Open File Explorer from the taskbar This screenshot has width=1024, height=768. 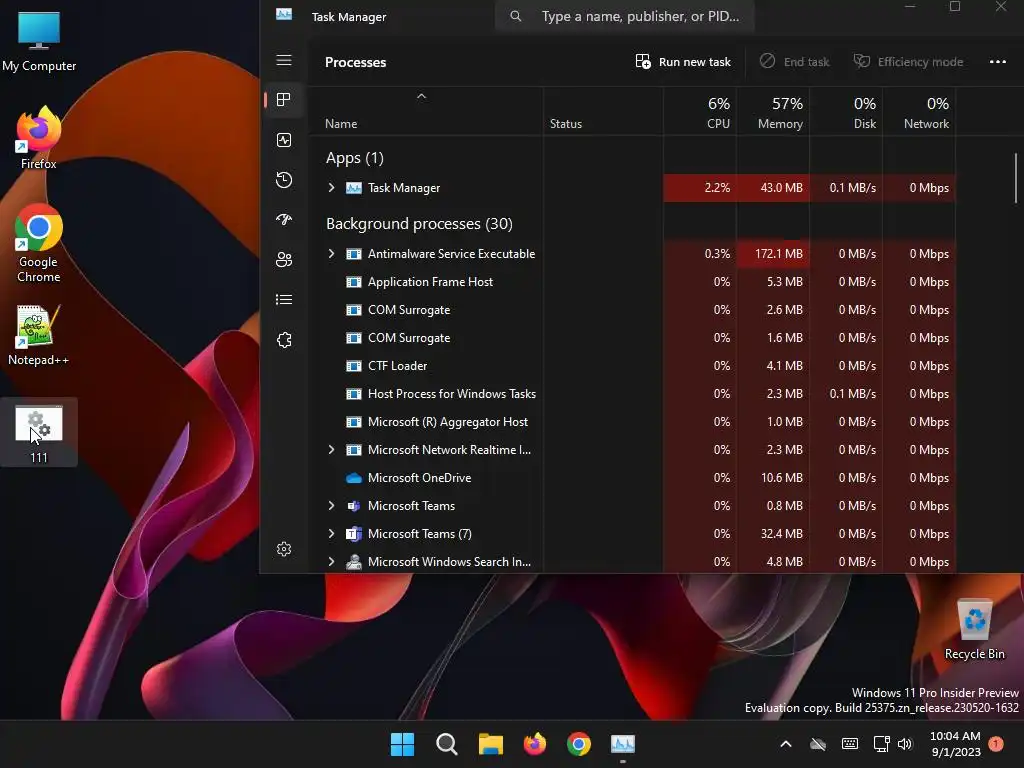pos(490,744)
